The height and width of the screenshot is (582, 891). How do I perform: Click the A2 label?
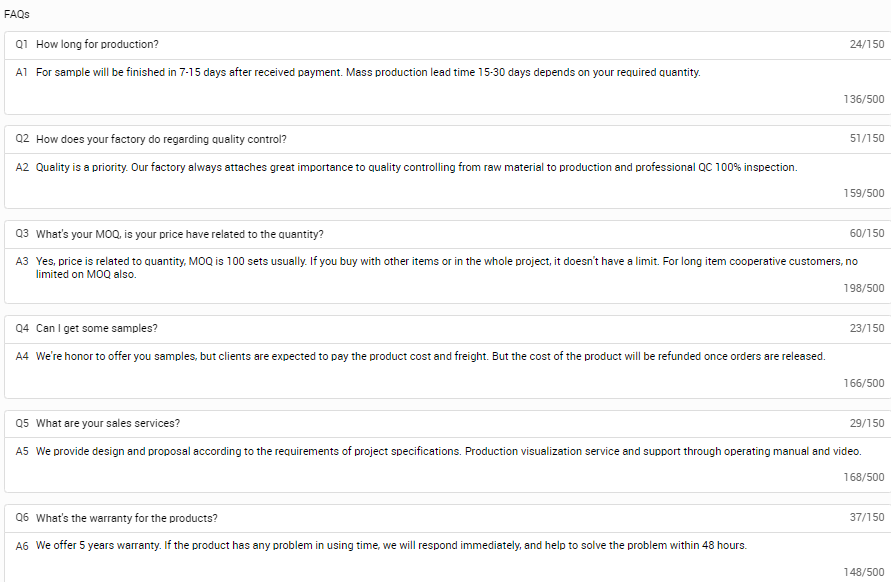(x=22, y=168)
